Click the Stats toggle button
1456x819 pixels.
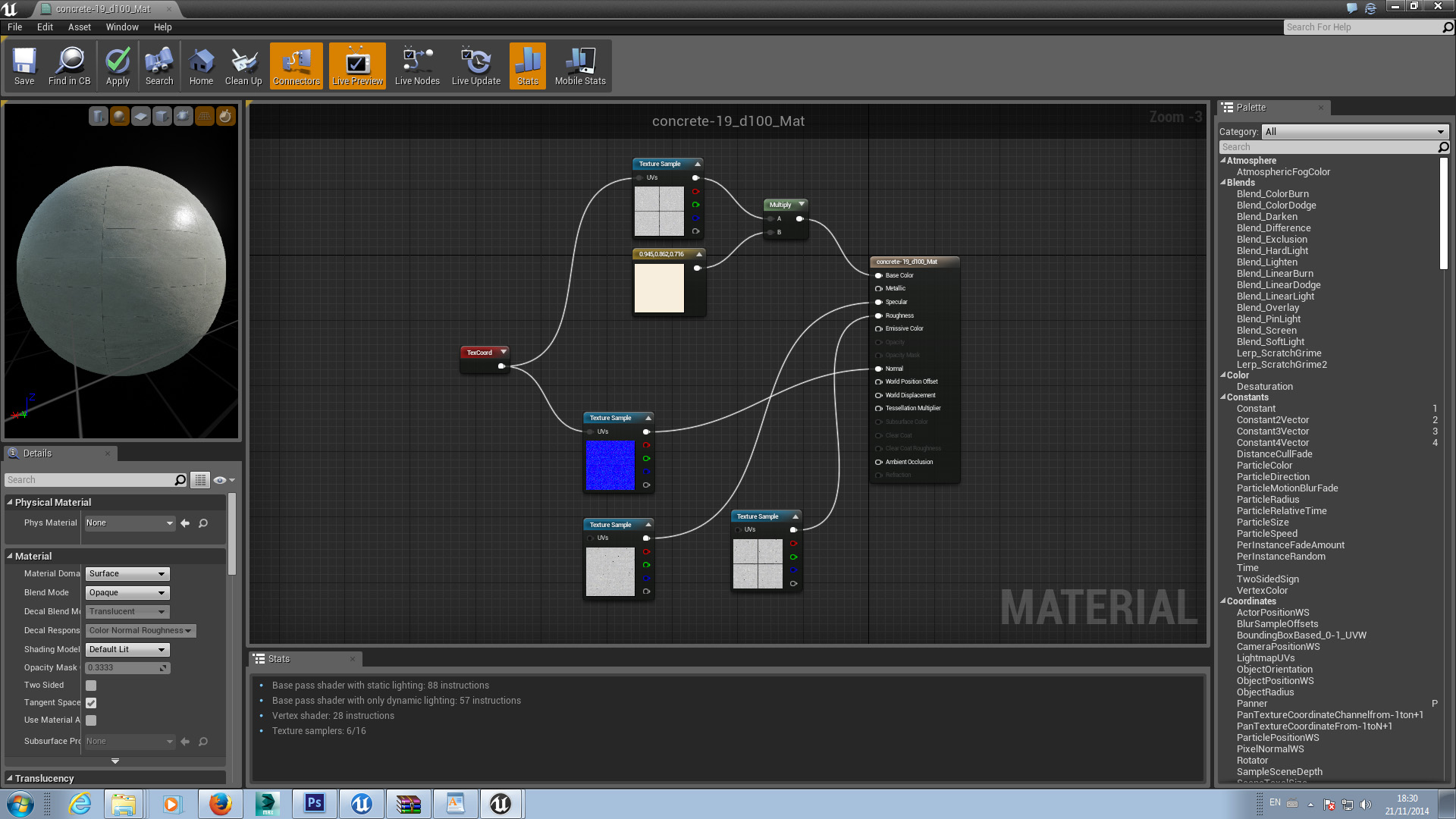(x=527, y=66)
